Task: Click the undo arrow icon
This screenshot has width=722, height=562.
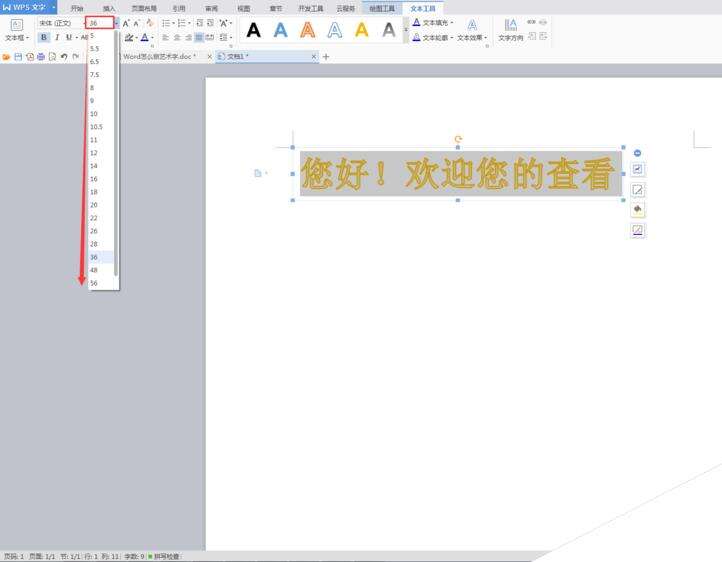Action: tap(64, 57)
